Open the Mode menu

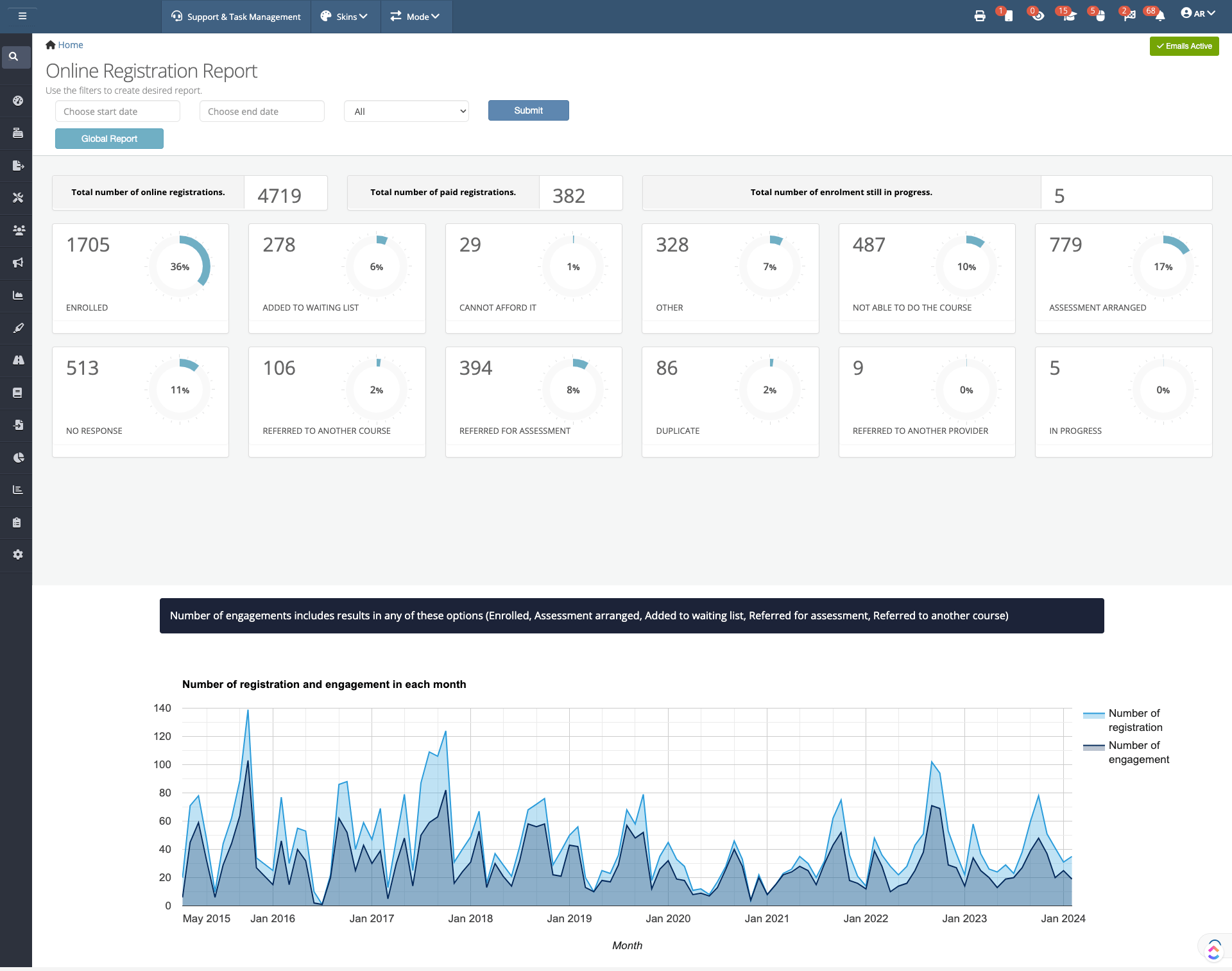point(416,17)
